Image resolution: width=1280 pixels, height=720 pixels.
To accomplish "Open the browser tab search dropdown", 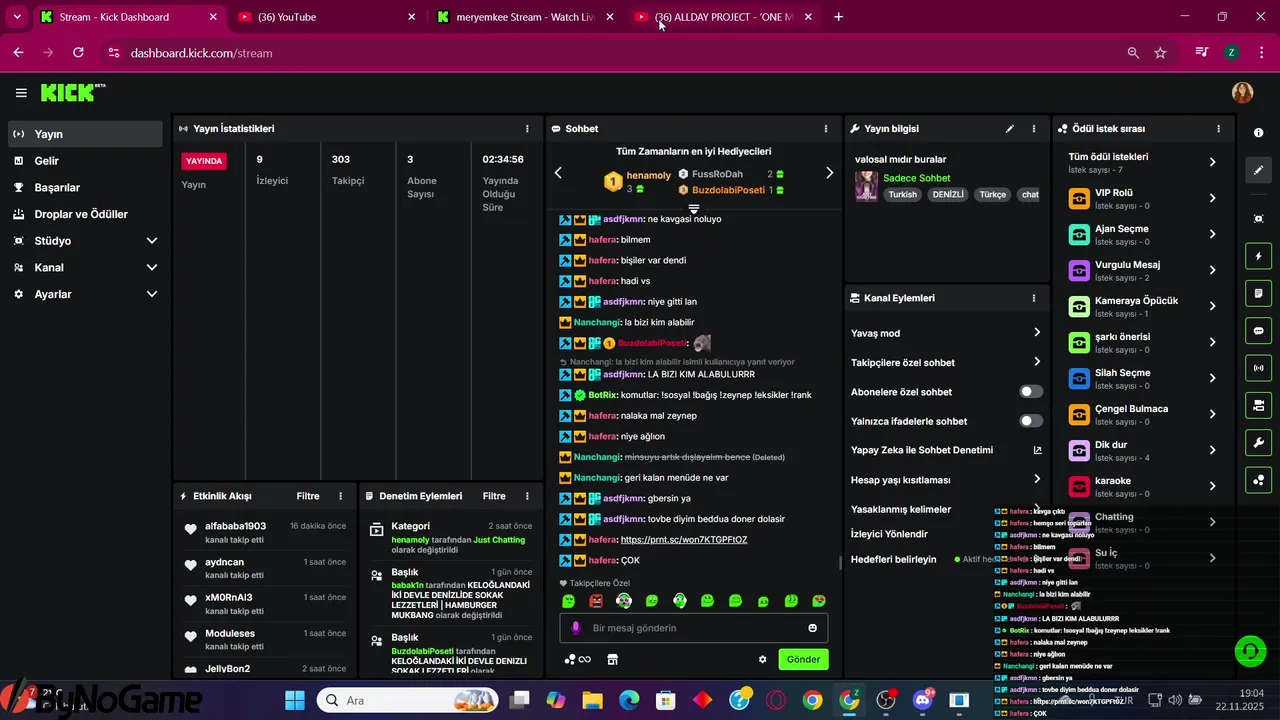I will (x=17, y=17).
